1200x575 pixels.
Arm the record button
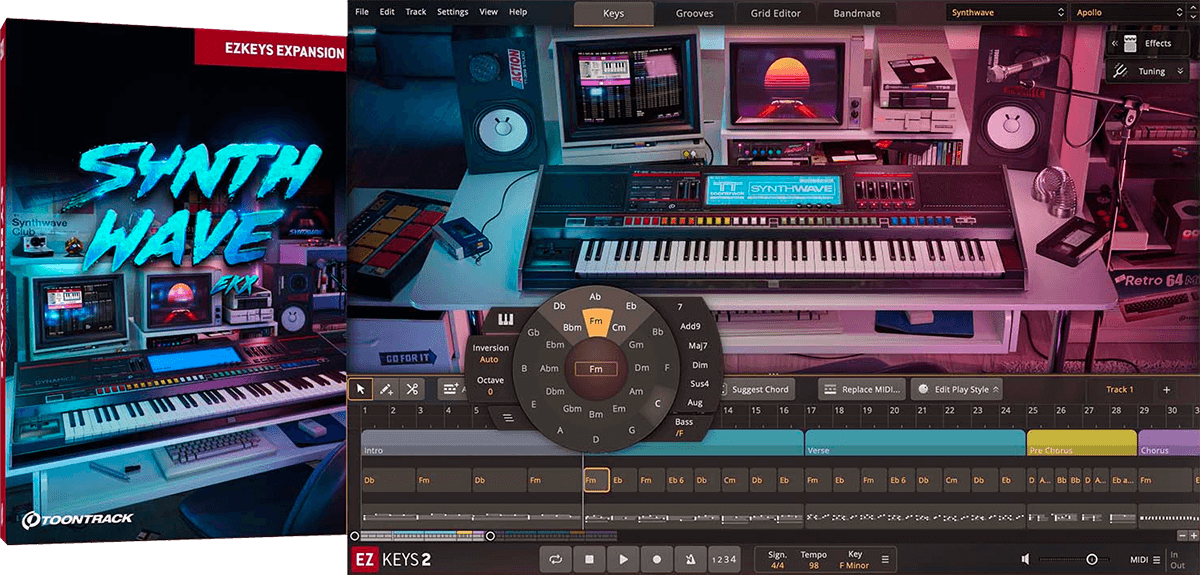tap(657, 560)
